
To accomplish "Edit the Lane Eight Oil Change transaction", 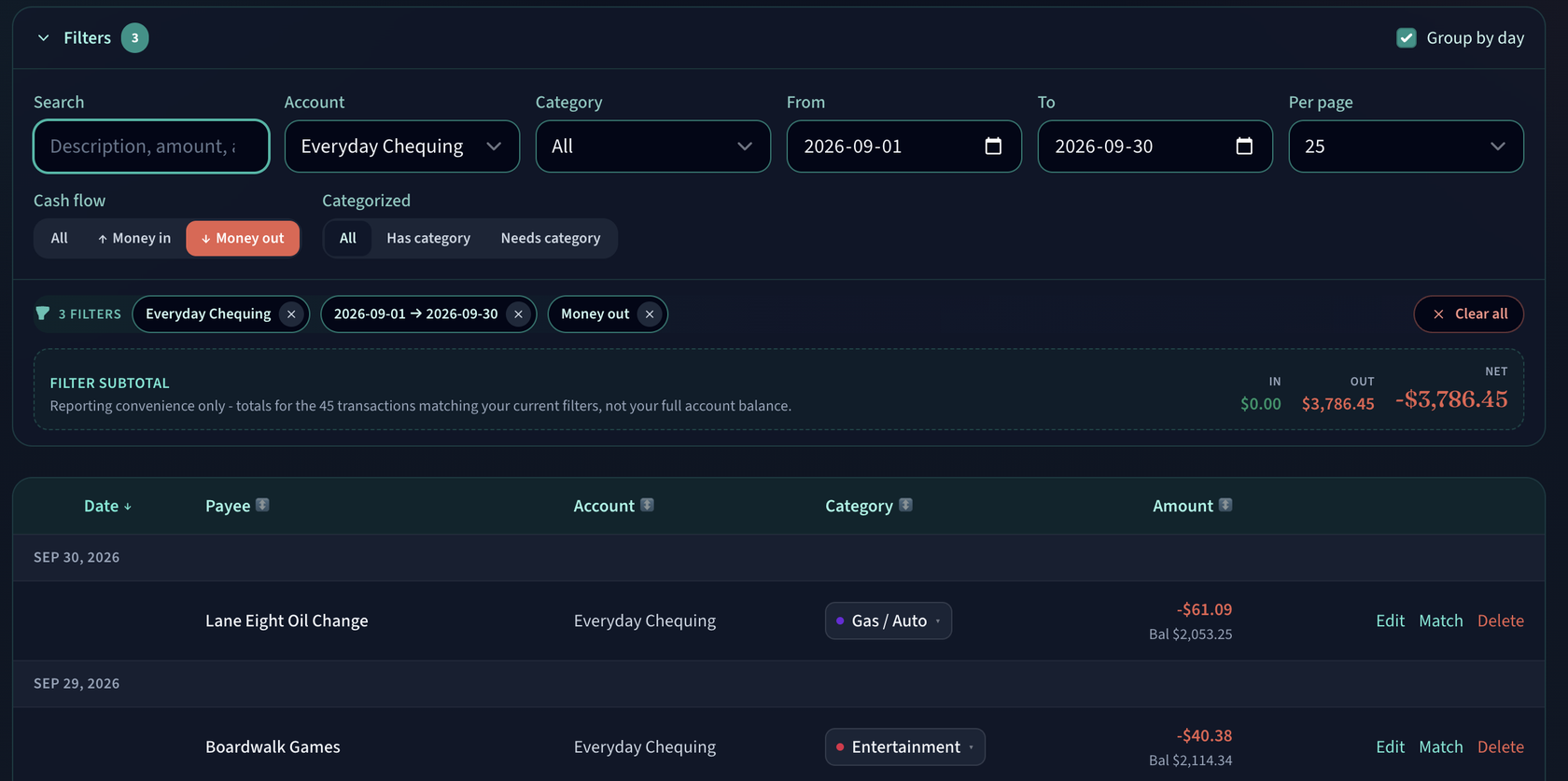I will click(1390, 621).
